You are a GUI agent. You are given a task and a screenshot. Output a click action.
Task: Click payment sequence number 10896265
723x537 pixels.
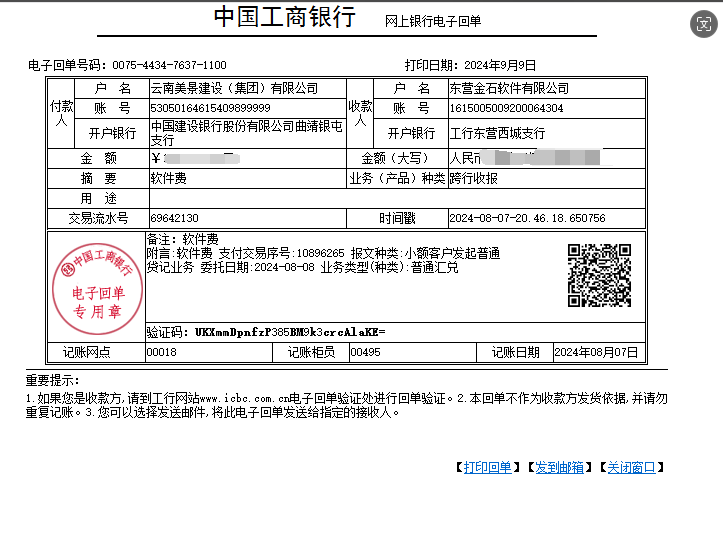pyautogui.click(x=320, y=253)
